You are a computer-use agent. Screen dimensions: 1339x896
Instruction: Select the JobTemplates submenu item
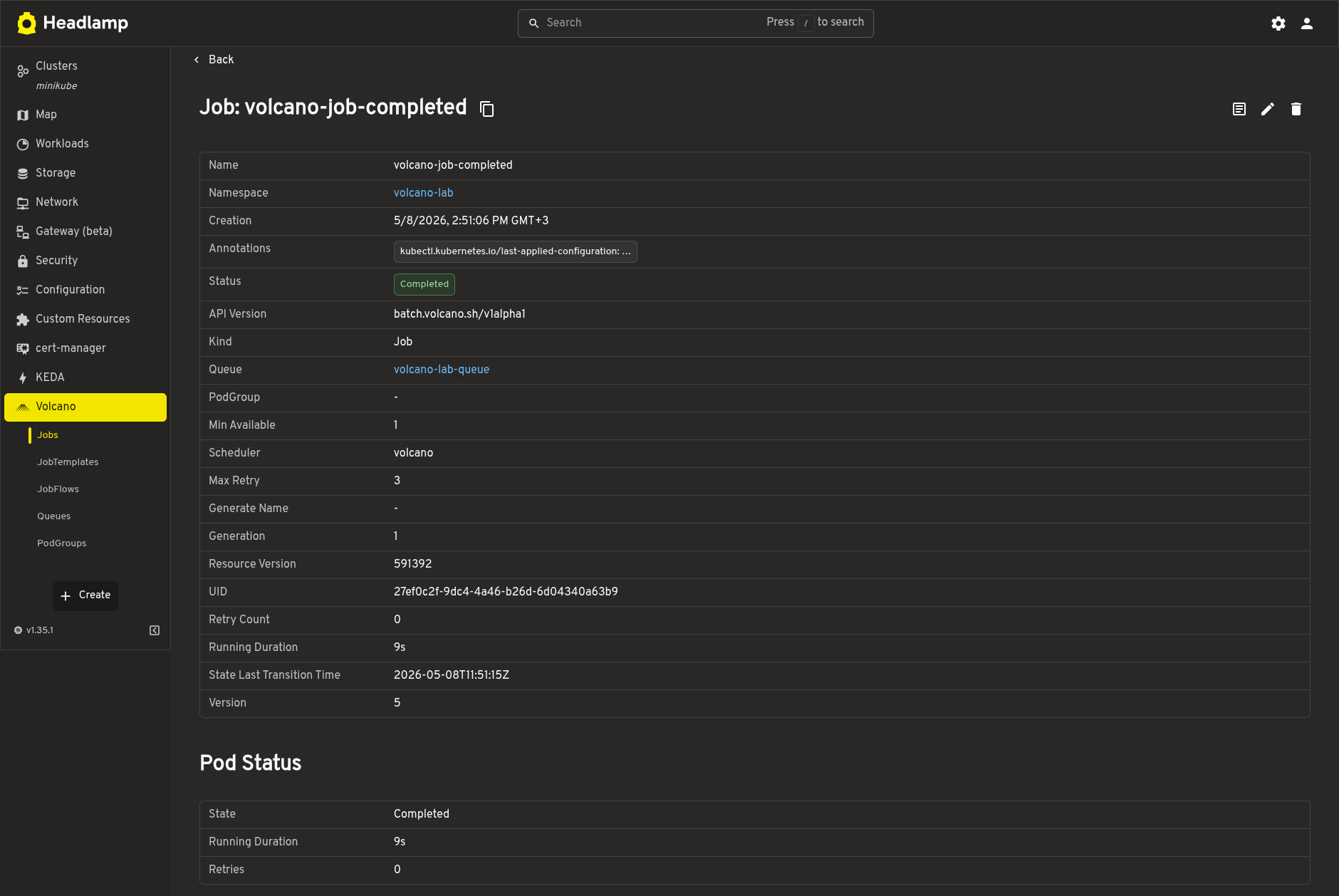68,462
